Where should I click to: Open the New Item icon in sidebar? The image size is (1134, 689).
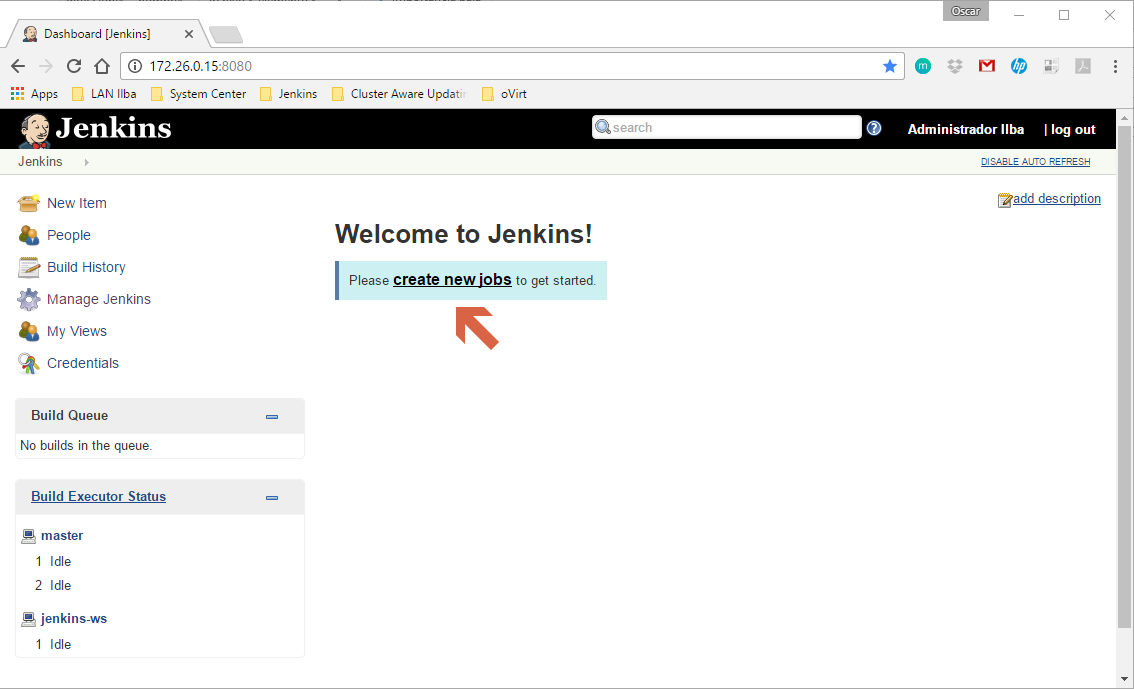click(x=29, y=203)
